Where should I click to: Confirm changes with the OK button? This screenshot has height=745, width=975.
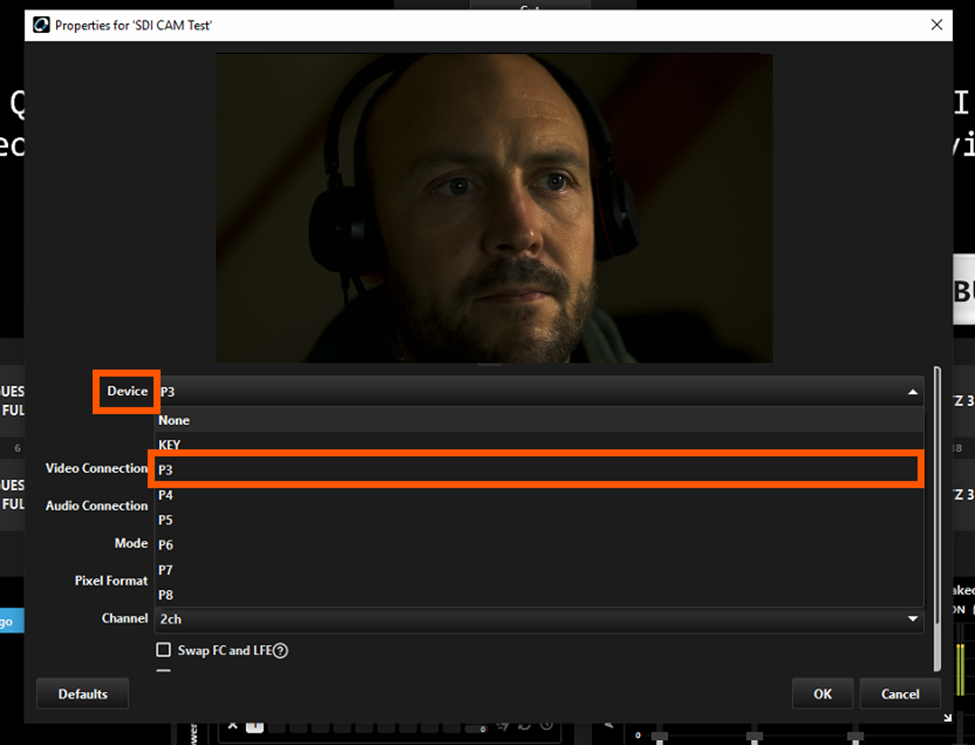[822, 693]
